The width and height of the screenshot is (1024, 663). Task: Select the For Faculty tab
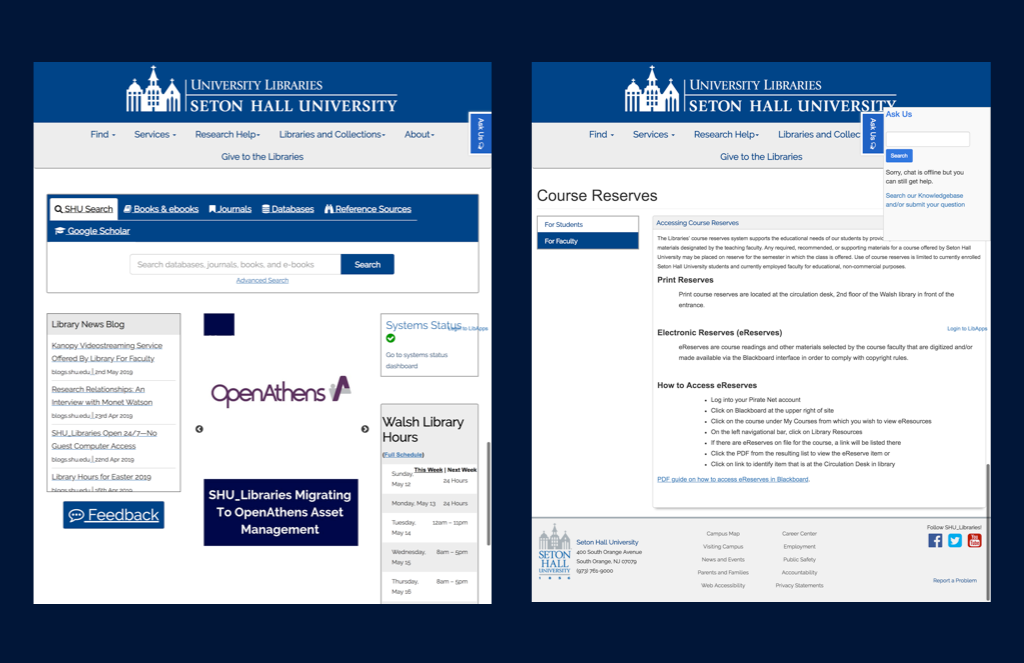pos(588,241)
